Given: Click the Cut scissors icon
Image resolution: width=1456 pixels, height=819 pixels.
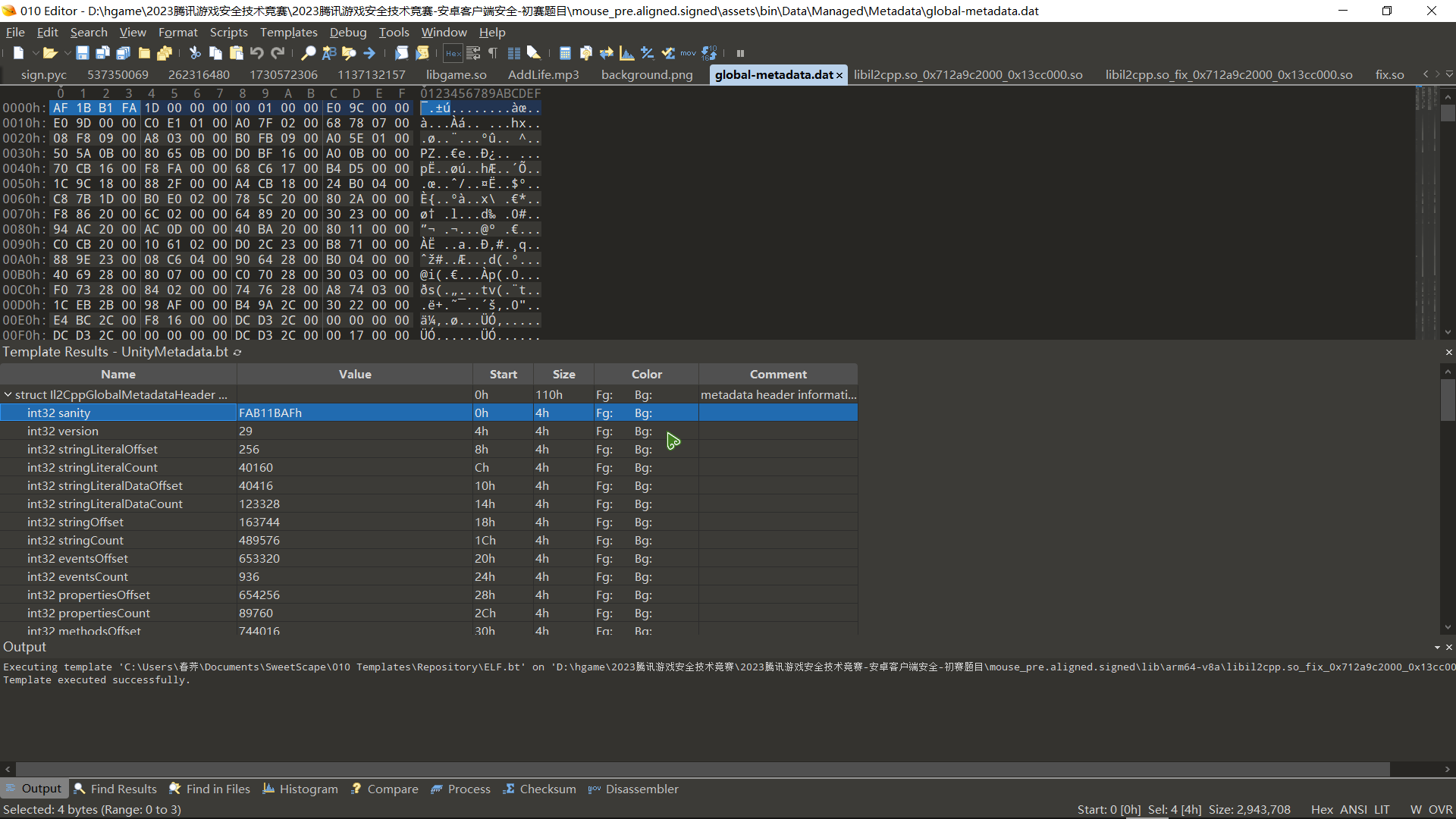Looking at the screenshot, I should pos(195,53).
